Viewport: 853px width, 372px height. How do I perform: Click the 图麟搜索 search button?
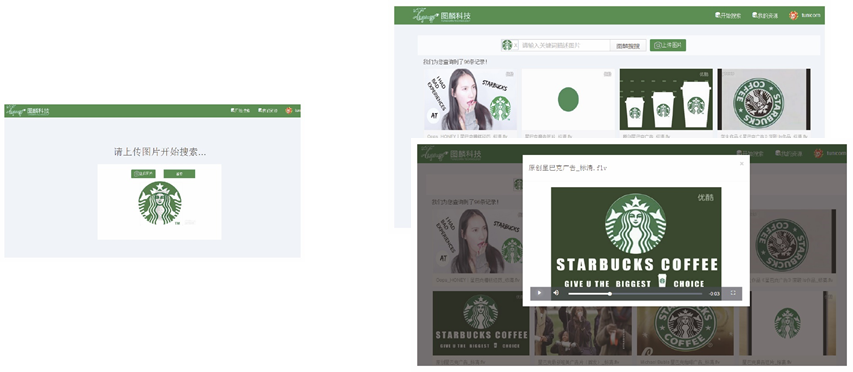click(x=628, y=46)
